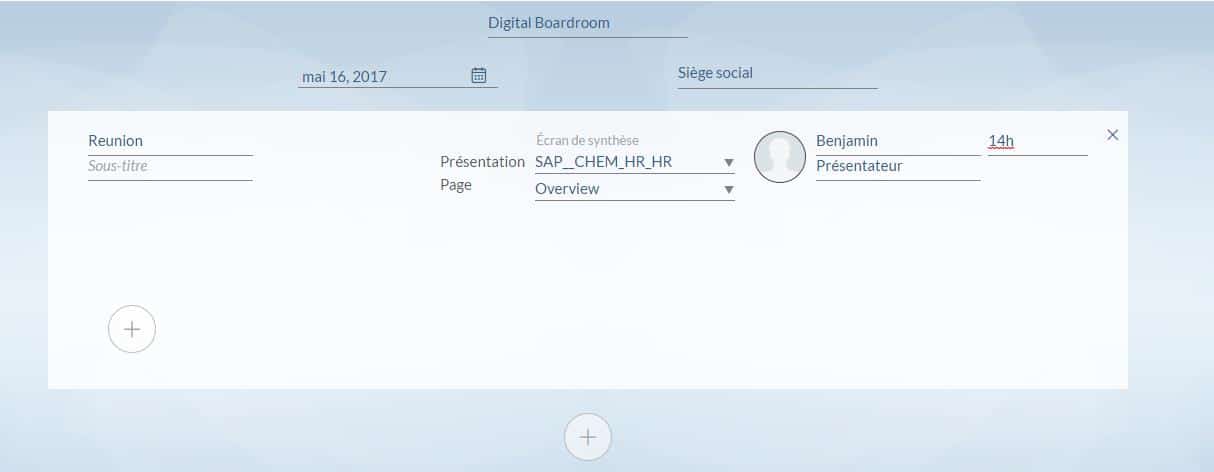The image size is (1214, 472).
Task: Click the Écran de synthèse caption
Action: coord(587,141)
